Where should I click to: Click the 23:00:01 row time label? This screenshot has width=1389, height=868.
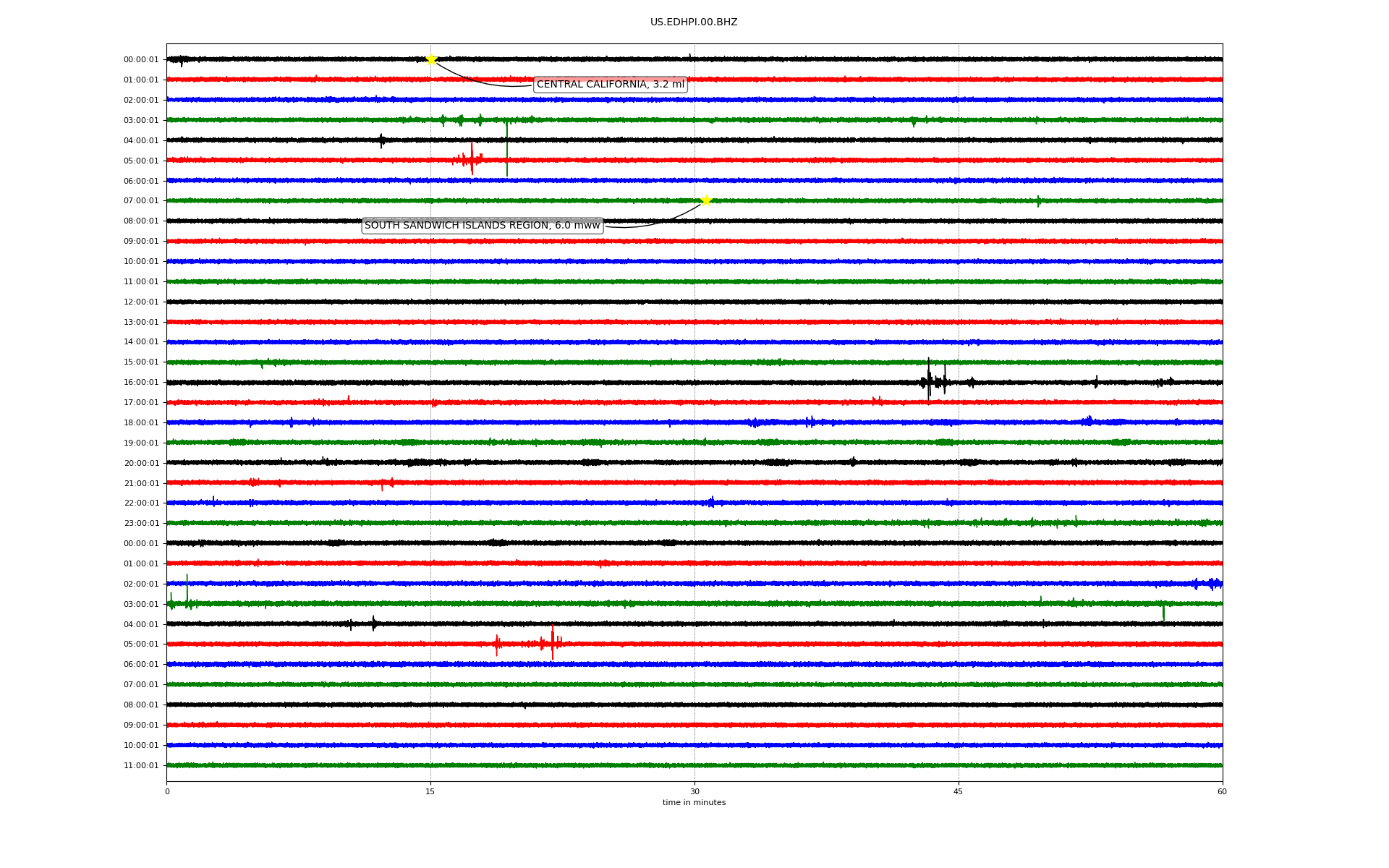pyautogui.click(x=141, y=523)
